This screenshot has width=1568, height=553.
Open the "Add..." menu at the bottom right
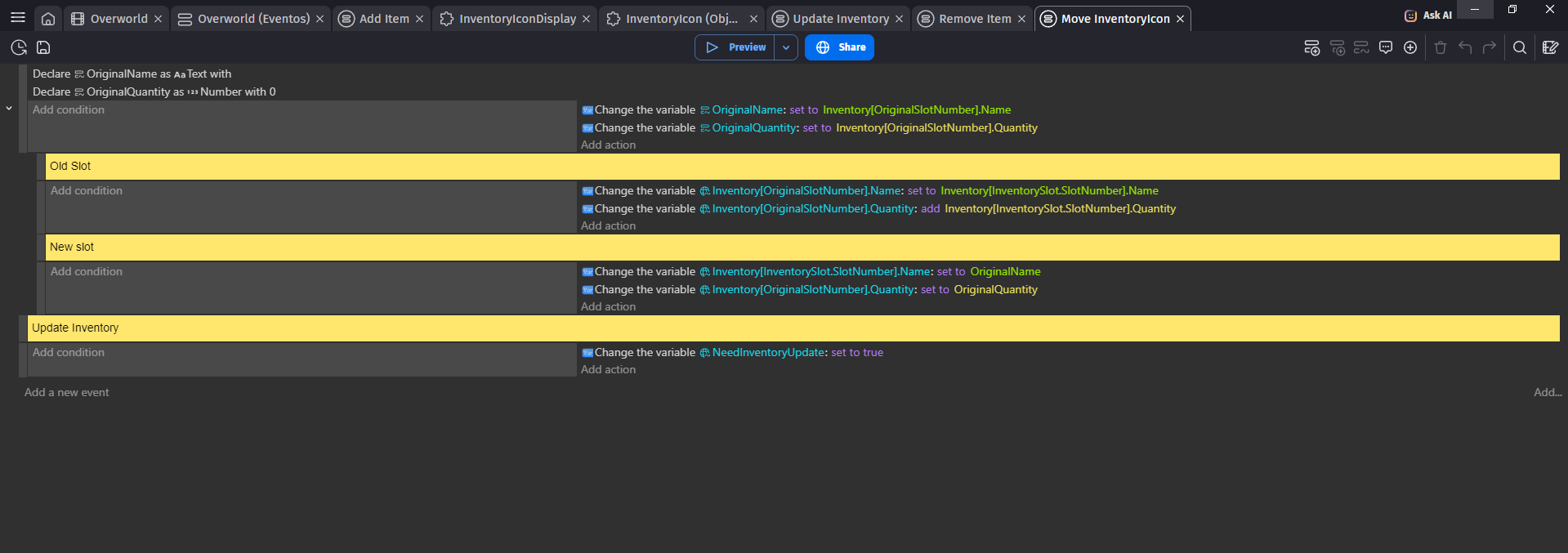[x=1547, y=392]
